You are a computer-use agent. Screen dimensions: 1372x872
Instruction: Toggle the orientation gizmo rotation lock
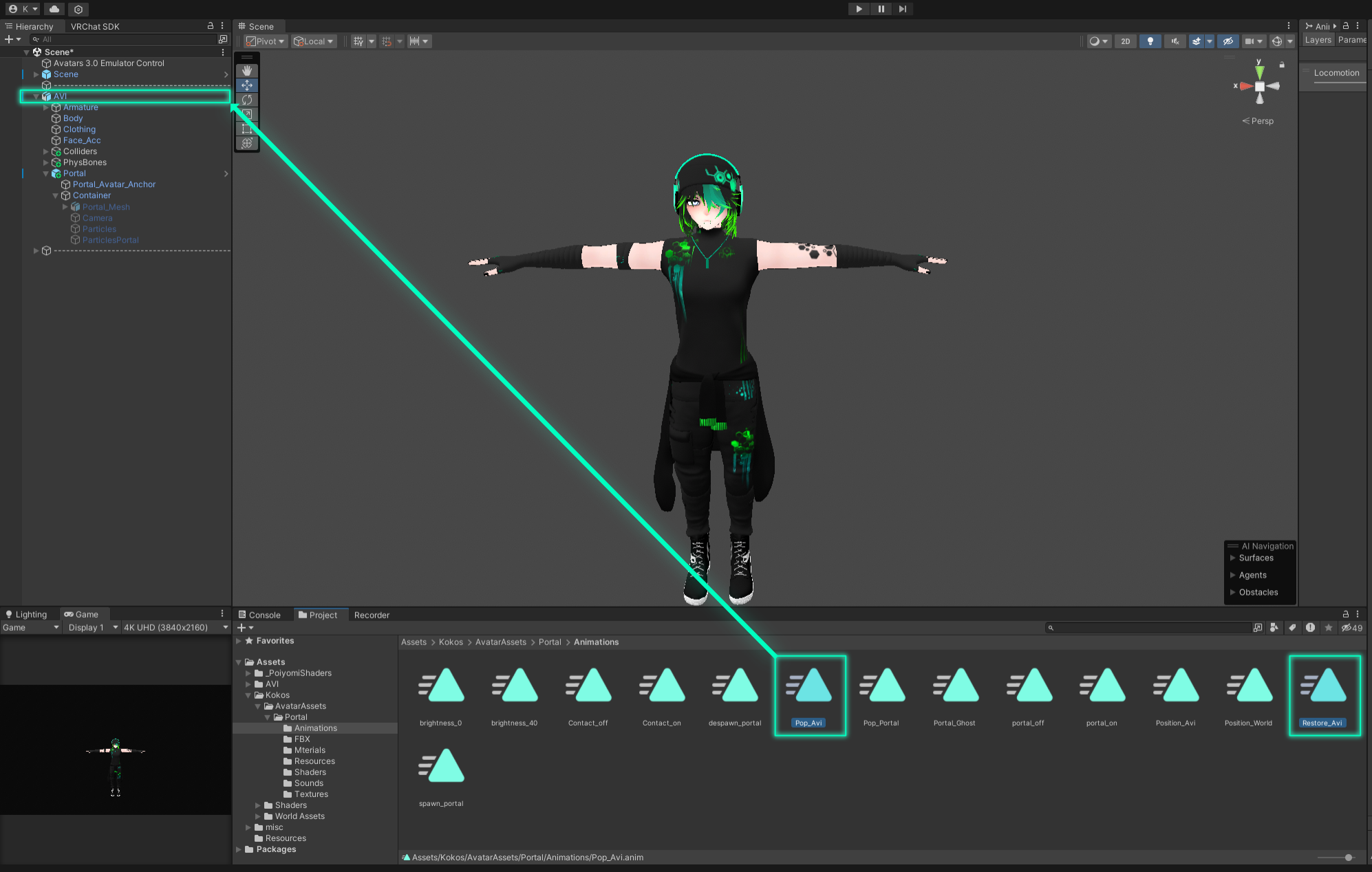tap(1282, 65)
